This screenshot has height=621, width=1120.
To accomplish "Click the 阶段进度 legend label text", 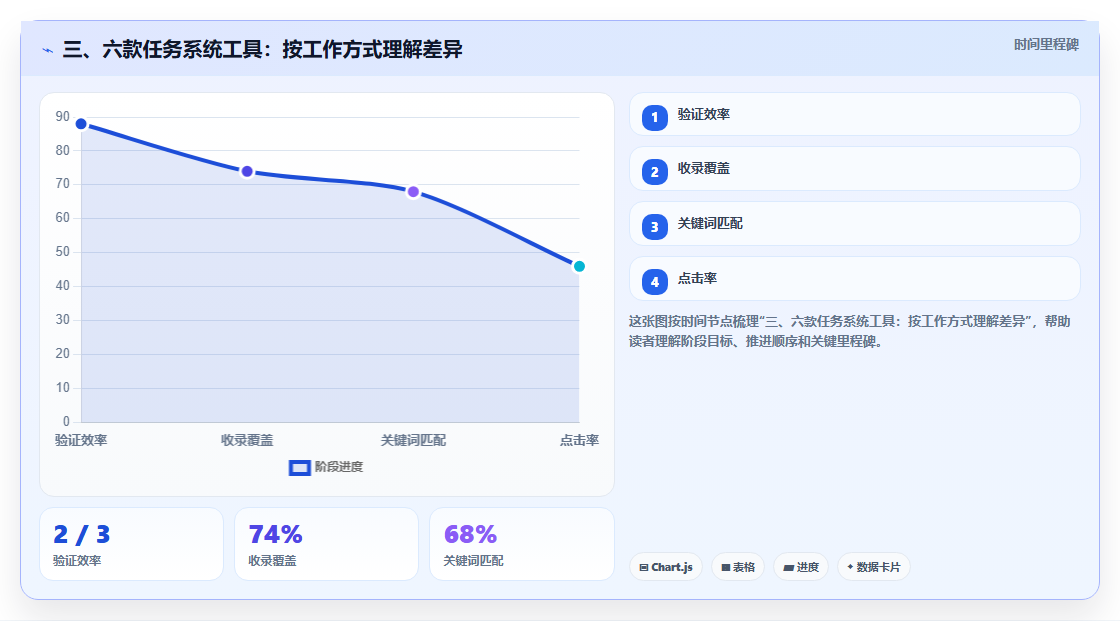I will [339, 467].
